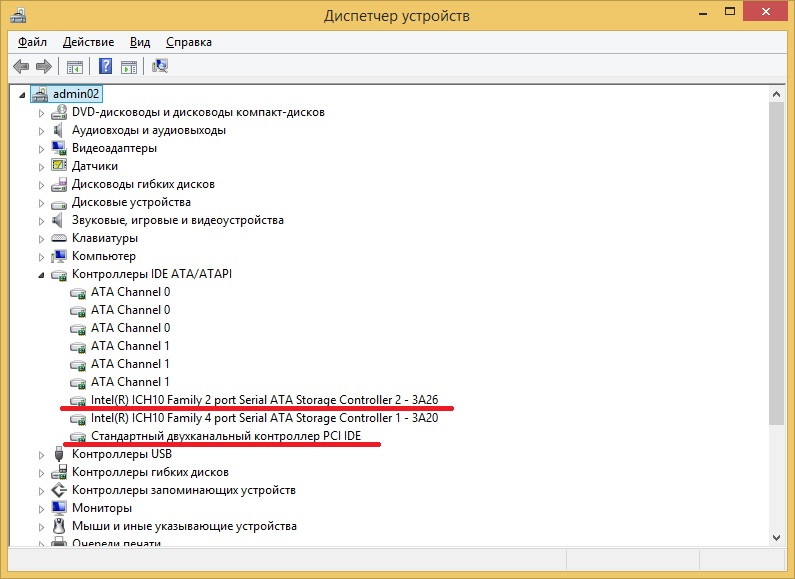Expand the Контроллеры USB category
Image resolution: width=795 pixels, height=579 pixels.
click(42, 455)
